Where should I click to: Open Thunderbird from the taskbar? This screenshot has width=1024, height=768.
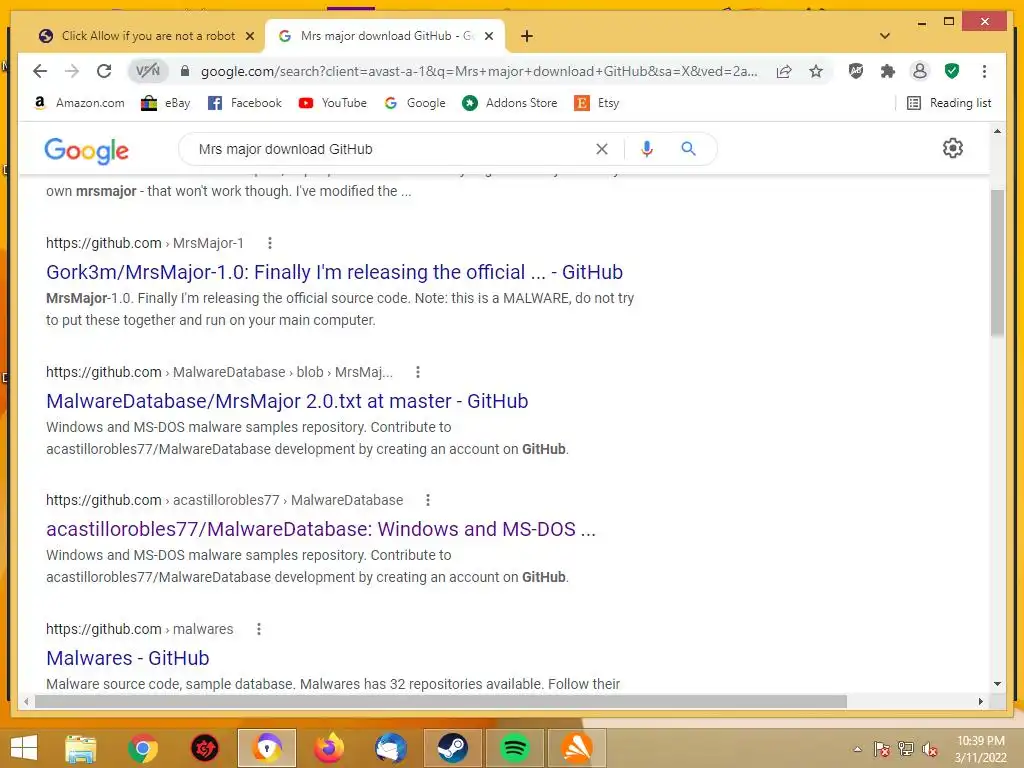[391, 748]
